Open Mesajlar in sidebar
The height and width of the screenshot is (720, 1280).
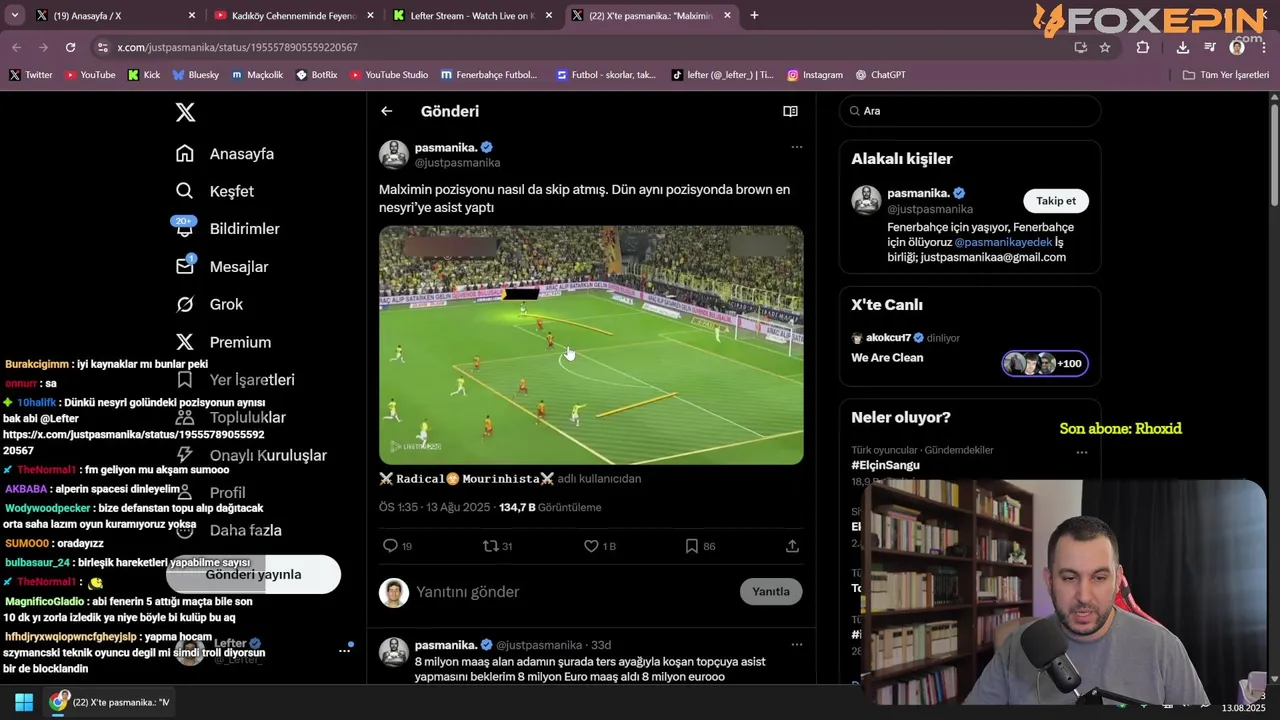222,266
